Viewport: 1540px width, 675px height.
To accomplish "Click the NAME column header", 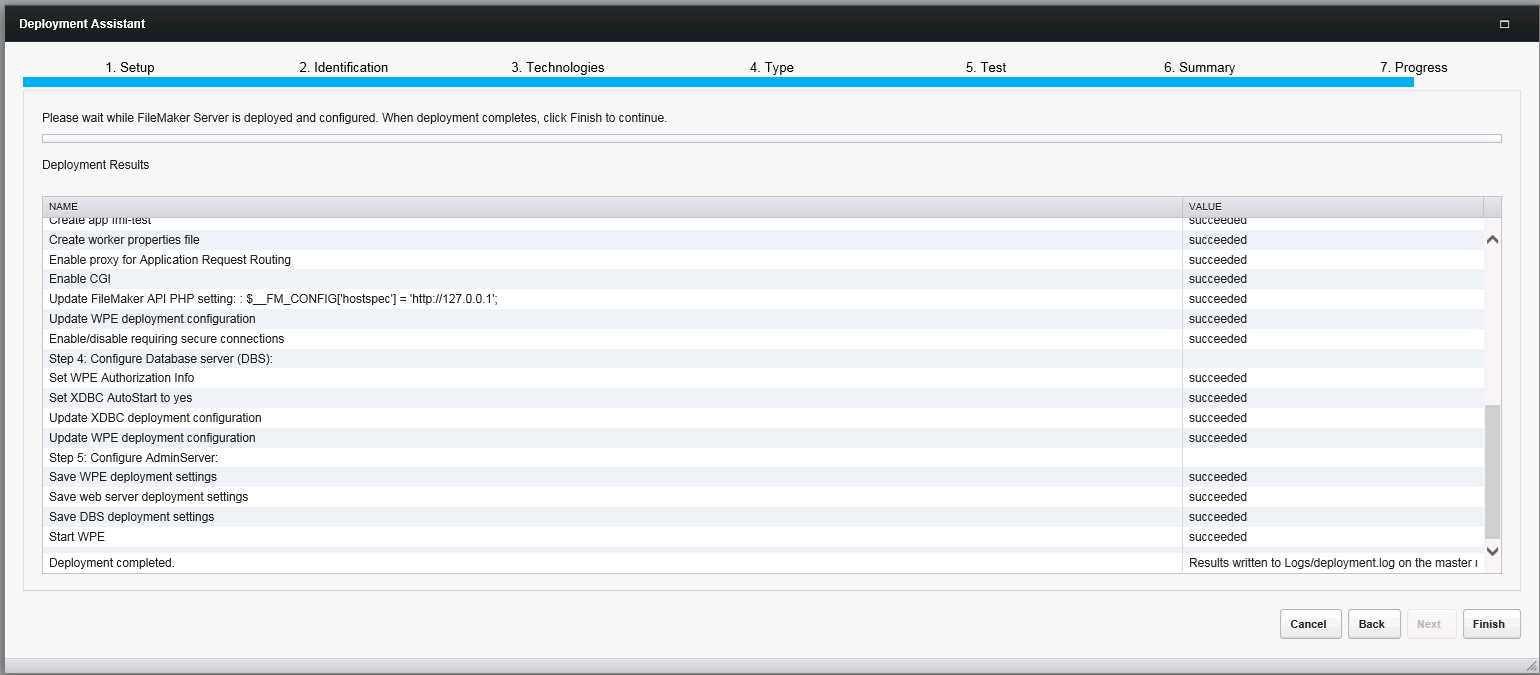I will (612, 207).
